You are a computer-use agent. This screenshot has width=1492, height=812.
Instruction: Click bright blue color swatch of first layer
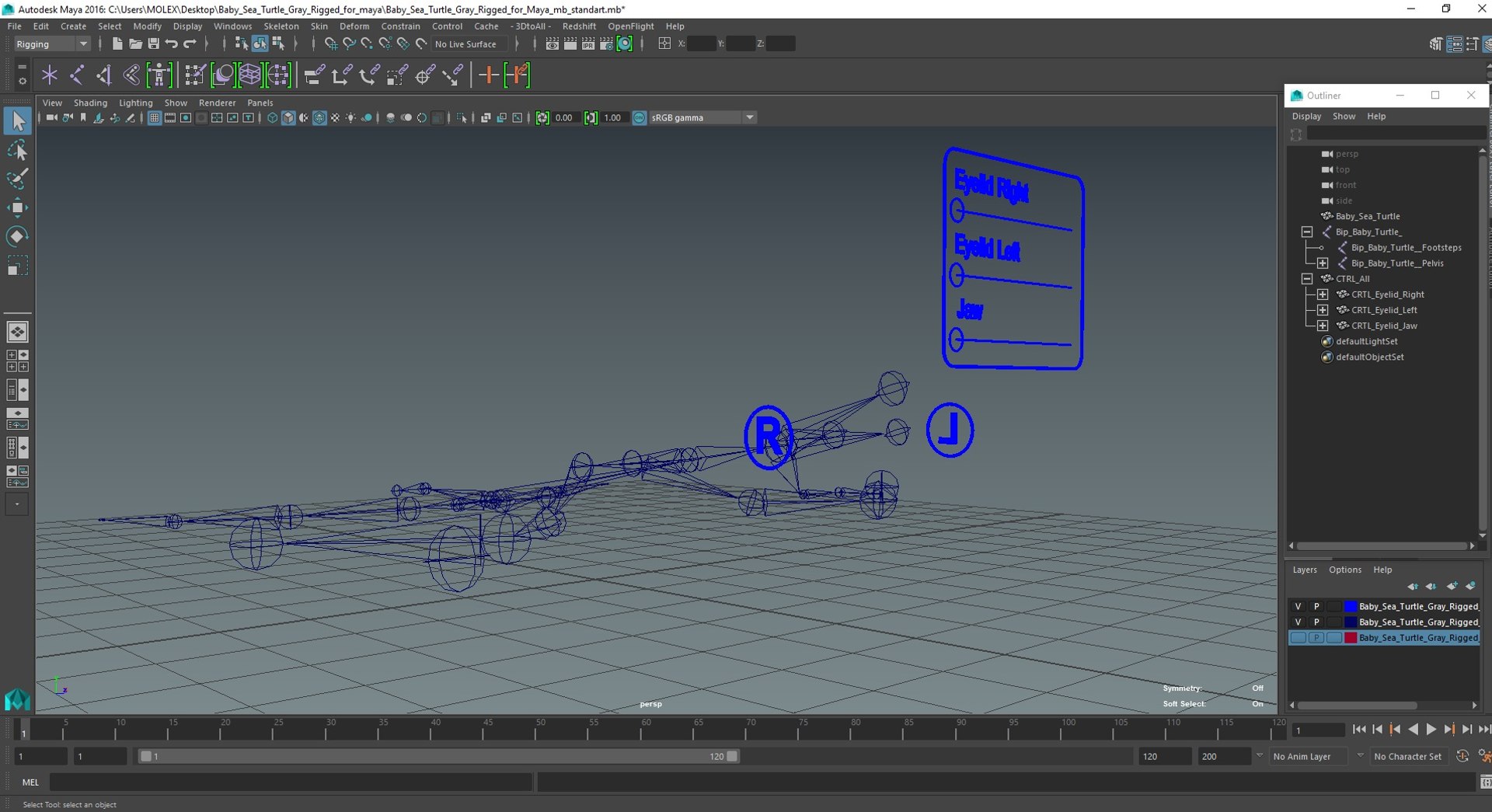[x=1351, y=607]
